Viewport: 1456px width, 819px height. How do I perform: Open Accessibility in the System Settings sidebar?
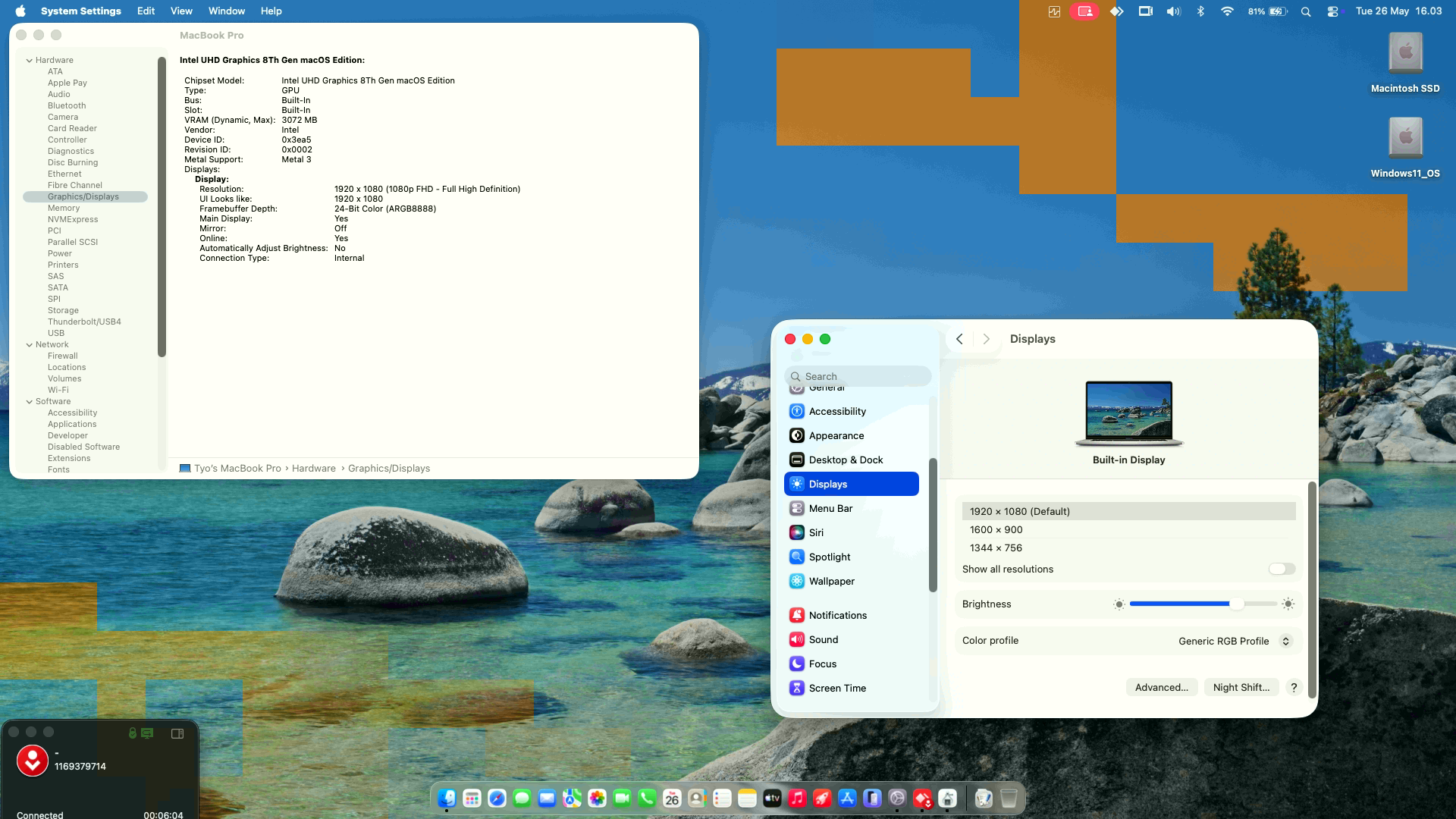coord(851,411)
